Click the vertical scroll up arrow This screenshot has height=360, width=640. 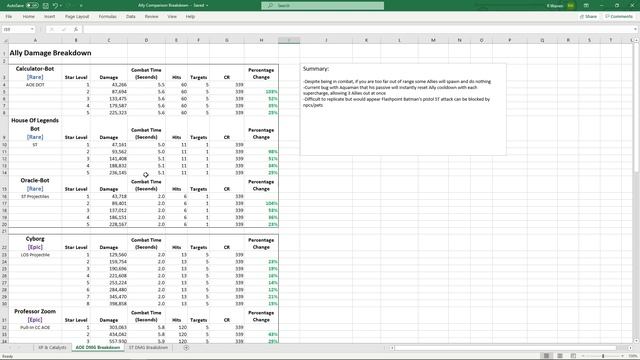(x=636, y=40)
